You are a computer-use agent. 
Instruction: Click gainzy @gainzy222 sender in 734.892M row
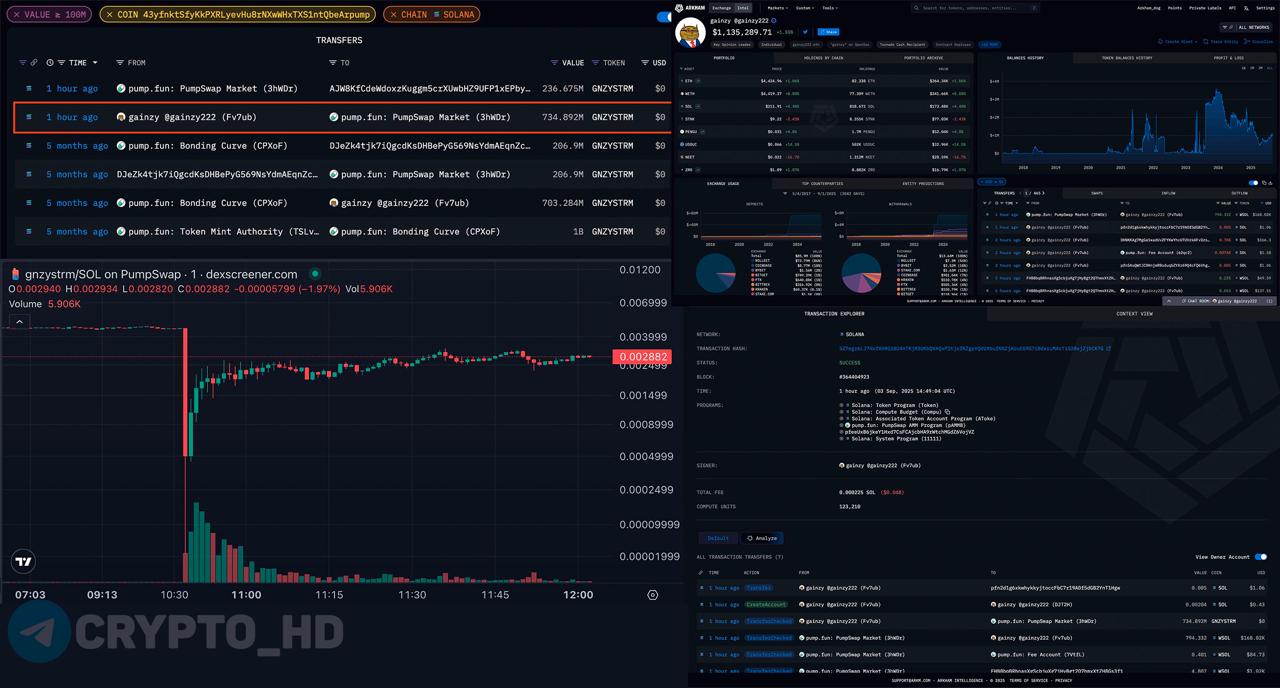(186, 117)
